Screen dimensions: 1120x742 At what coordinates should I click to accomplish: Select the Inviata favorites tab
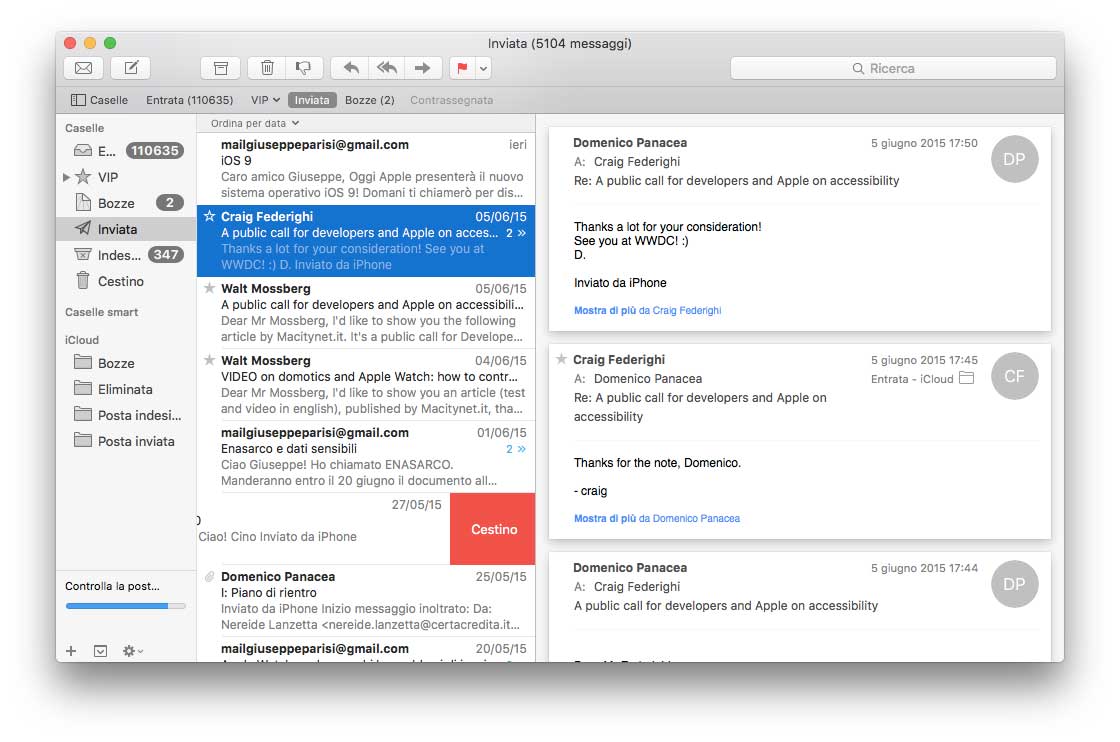coord(312,100)
